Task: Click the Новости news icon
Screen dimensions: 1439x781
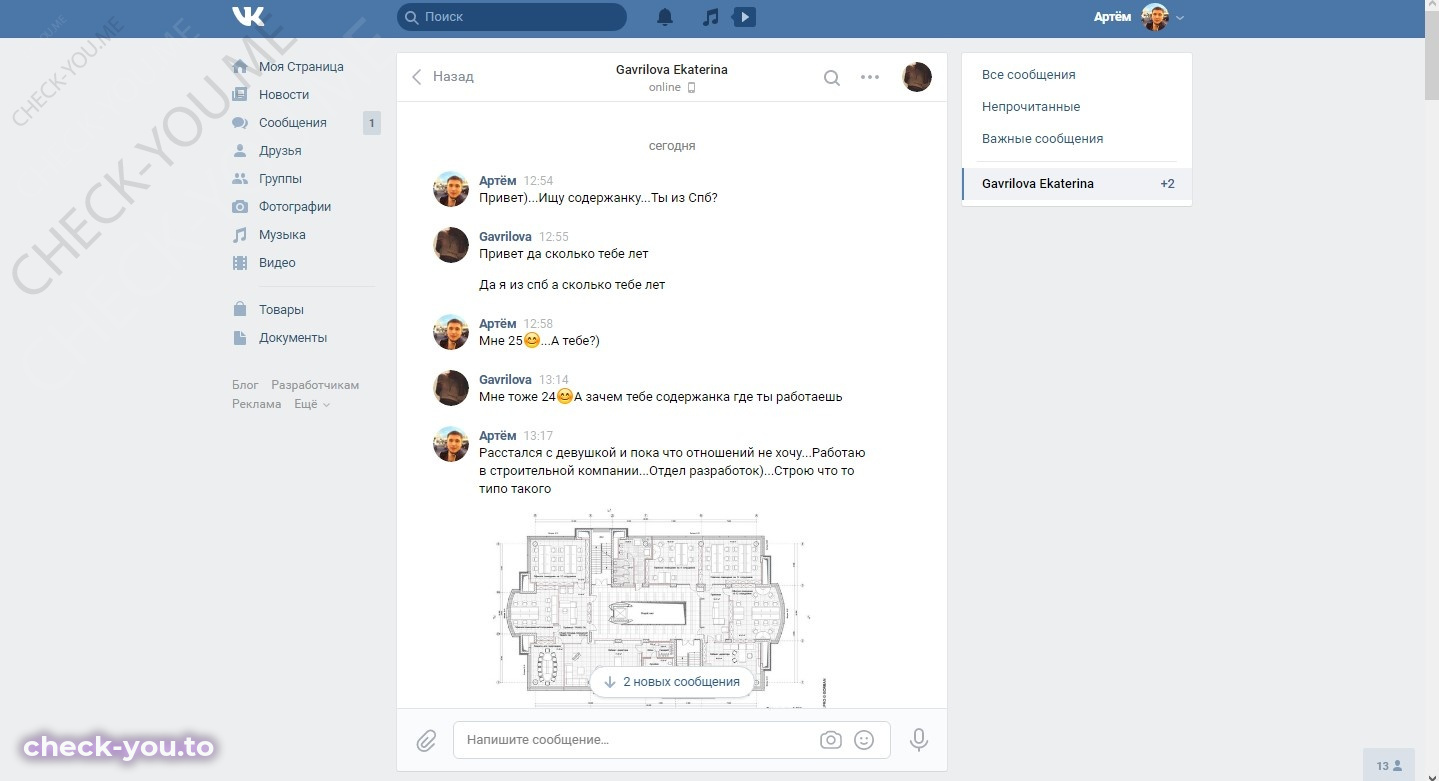Action: click(x=240, y=95)
